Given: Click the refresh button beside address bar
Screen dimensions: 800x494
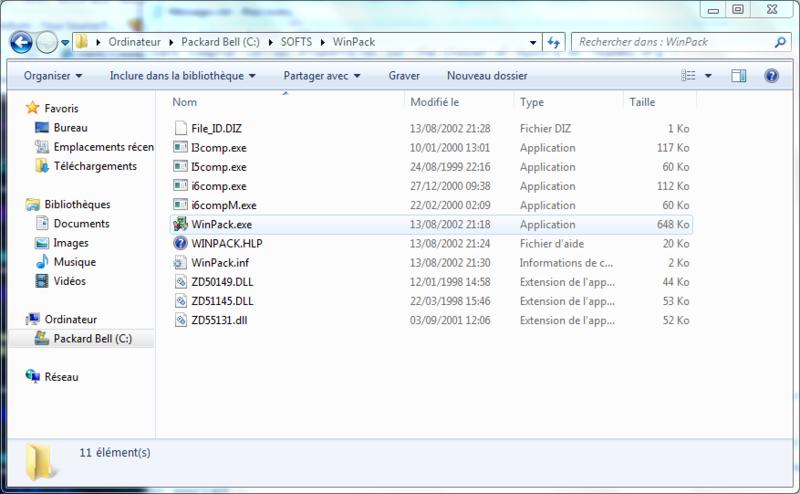Looking at the screenshot, I should [x=553, y=42].
